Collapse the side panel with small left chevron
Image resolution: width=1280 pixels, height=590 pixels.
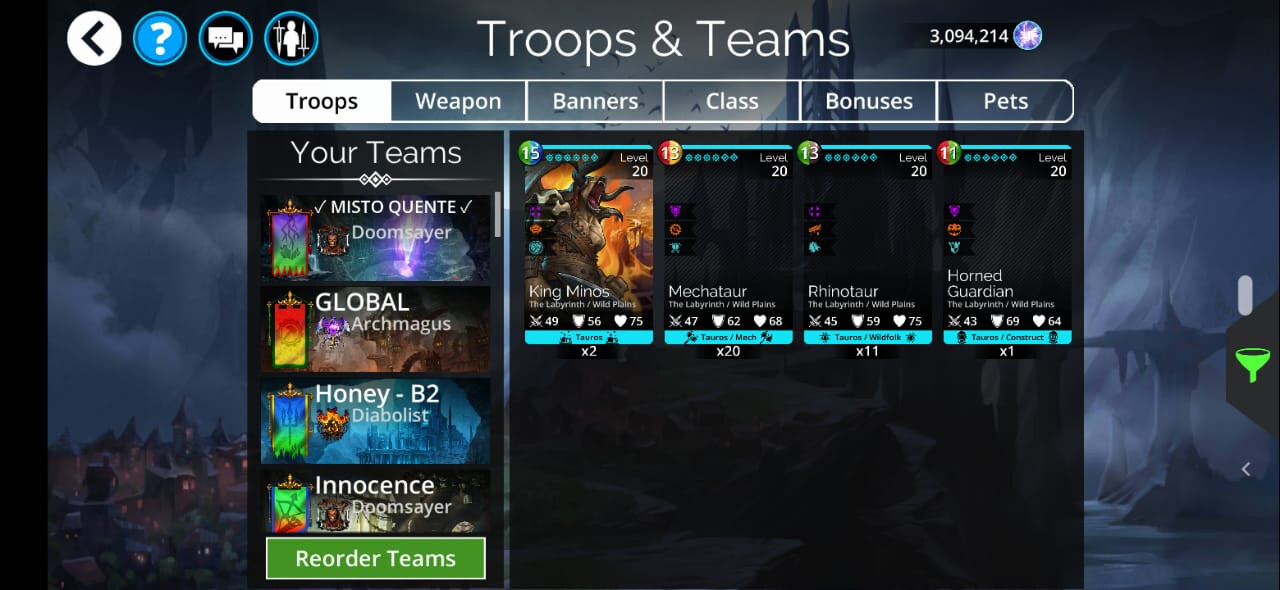coord(1246,469)
